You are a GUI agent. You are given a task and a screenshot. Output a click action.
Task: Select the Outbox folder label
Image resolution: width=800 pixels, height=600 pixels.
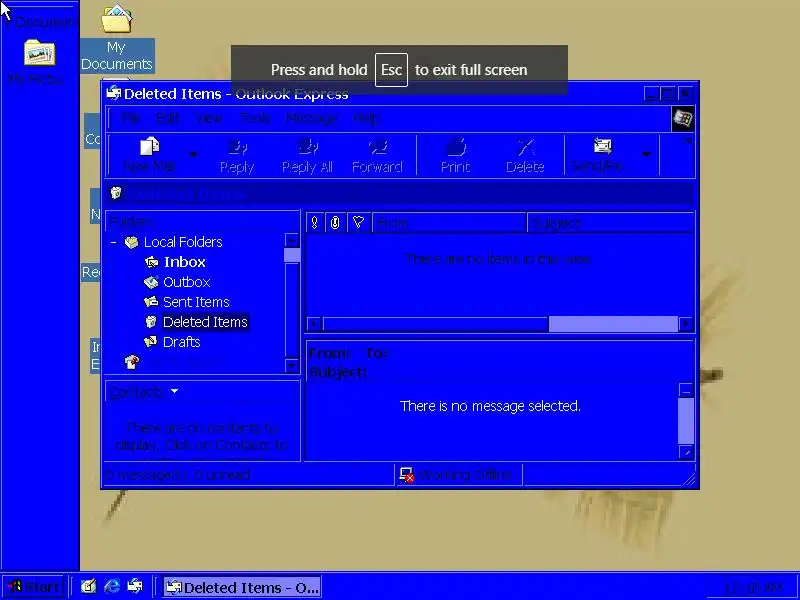[187, 282]
